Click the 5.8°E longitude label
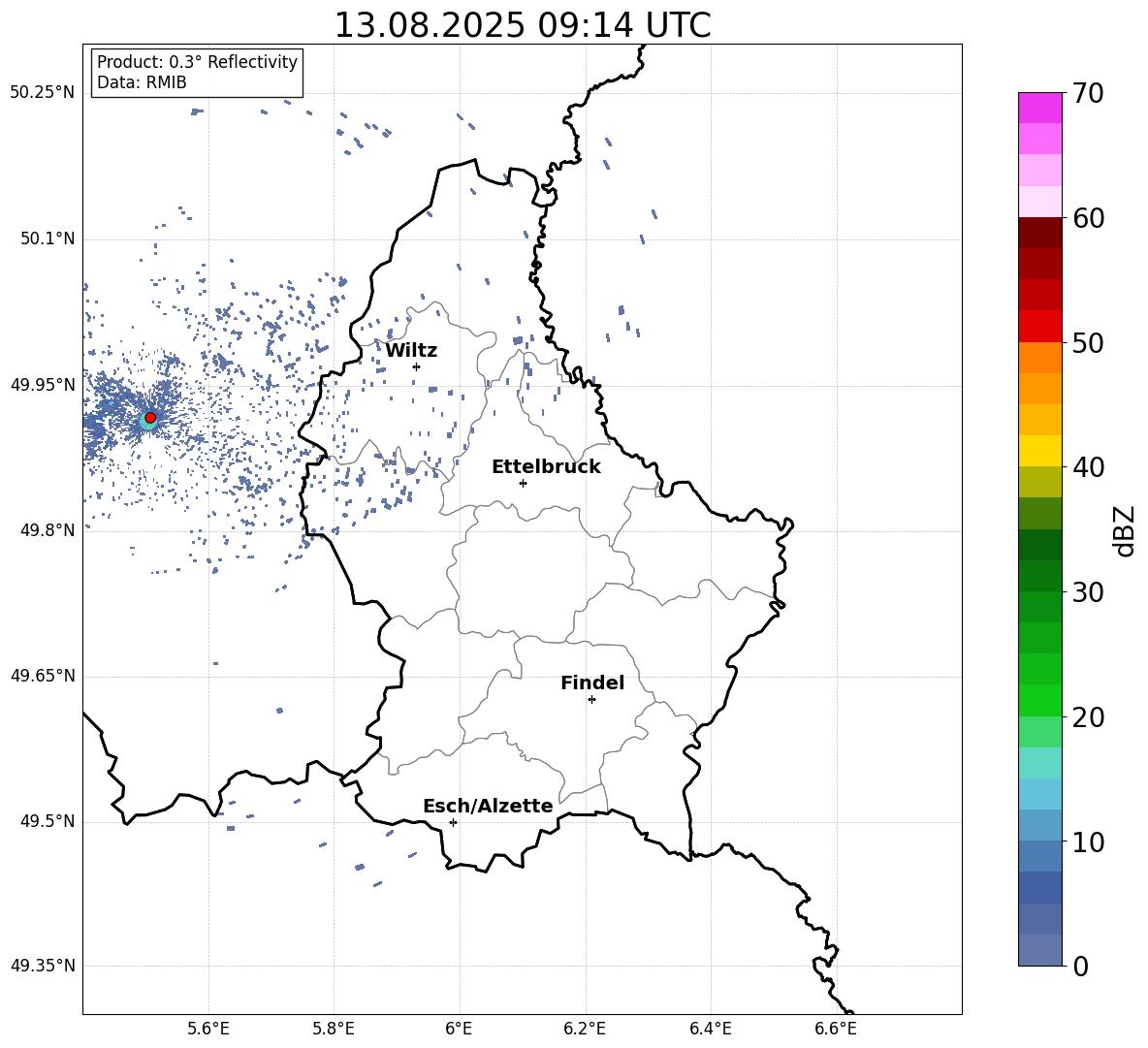 pos(334,1029)
